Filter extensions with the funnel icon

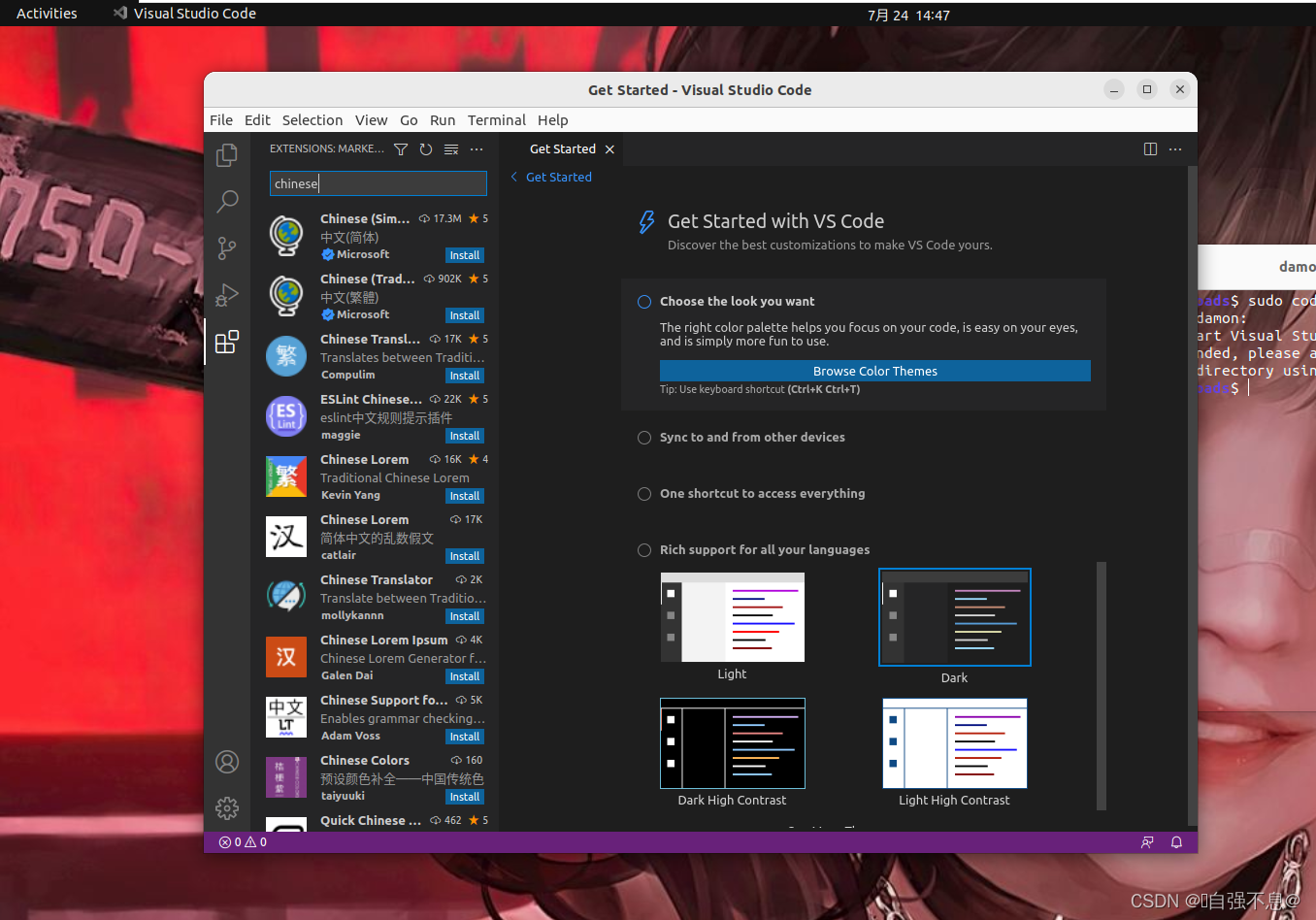click(401, 149)
